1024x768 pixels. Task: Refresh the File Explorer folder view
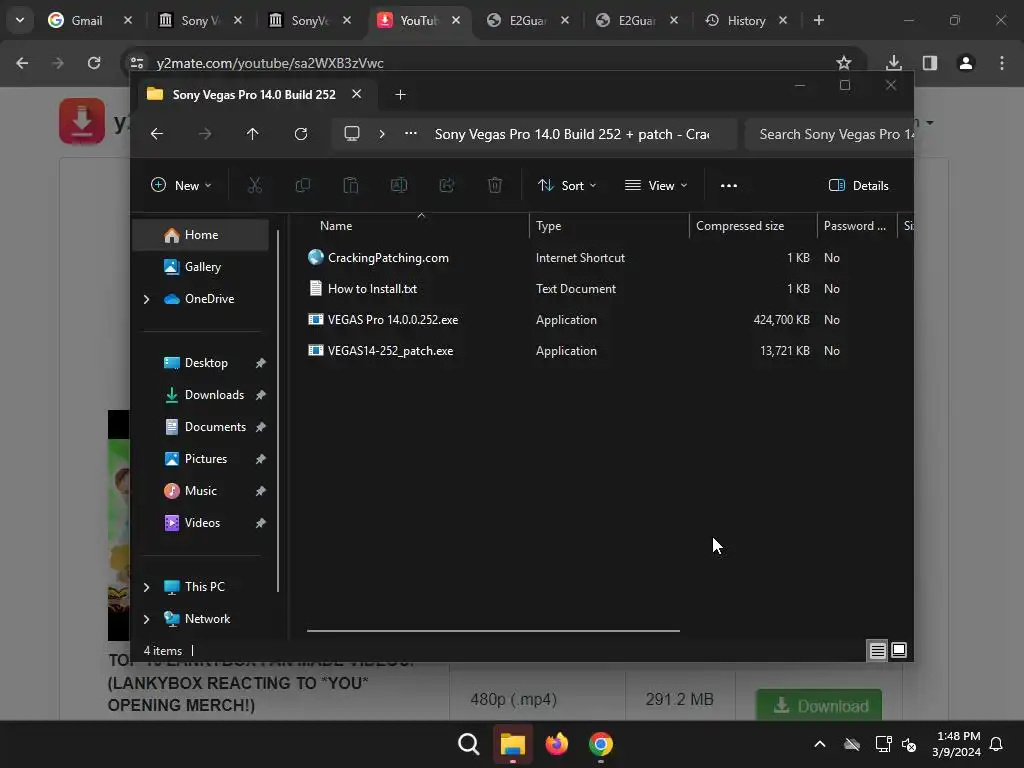point(300,134)
